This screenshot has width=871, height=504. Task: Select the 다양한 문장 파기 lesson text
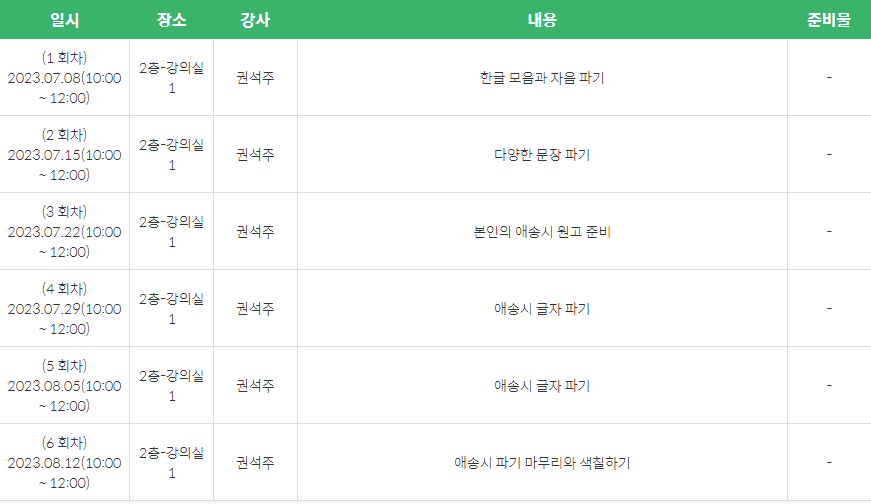pyautogui.click(x=542, y=155)
